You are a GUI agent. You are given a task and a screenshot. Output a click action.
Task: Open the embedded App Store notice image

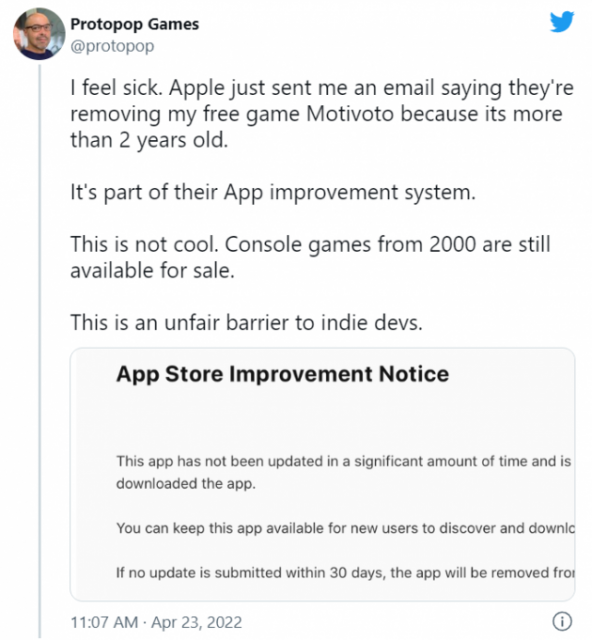[x=323, y=474]
